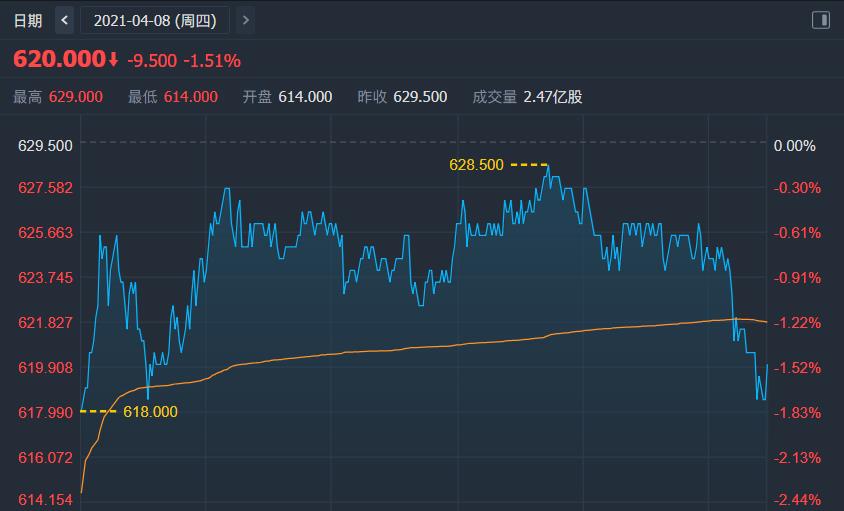Click the 621.827 y-axis price label
This screenshot has height=511, width=844.
tap(45, 322)
